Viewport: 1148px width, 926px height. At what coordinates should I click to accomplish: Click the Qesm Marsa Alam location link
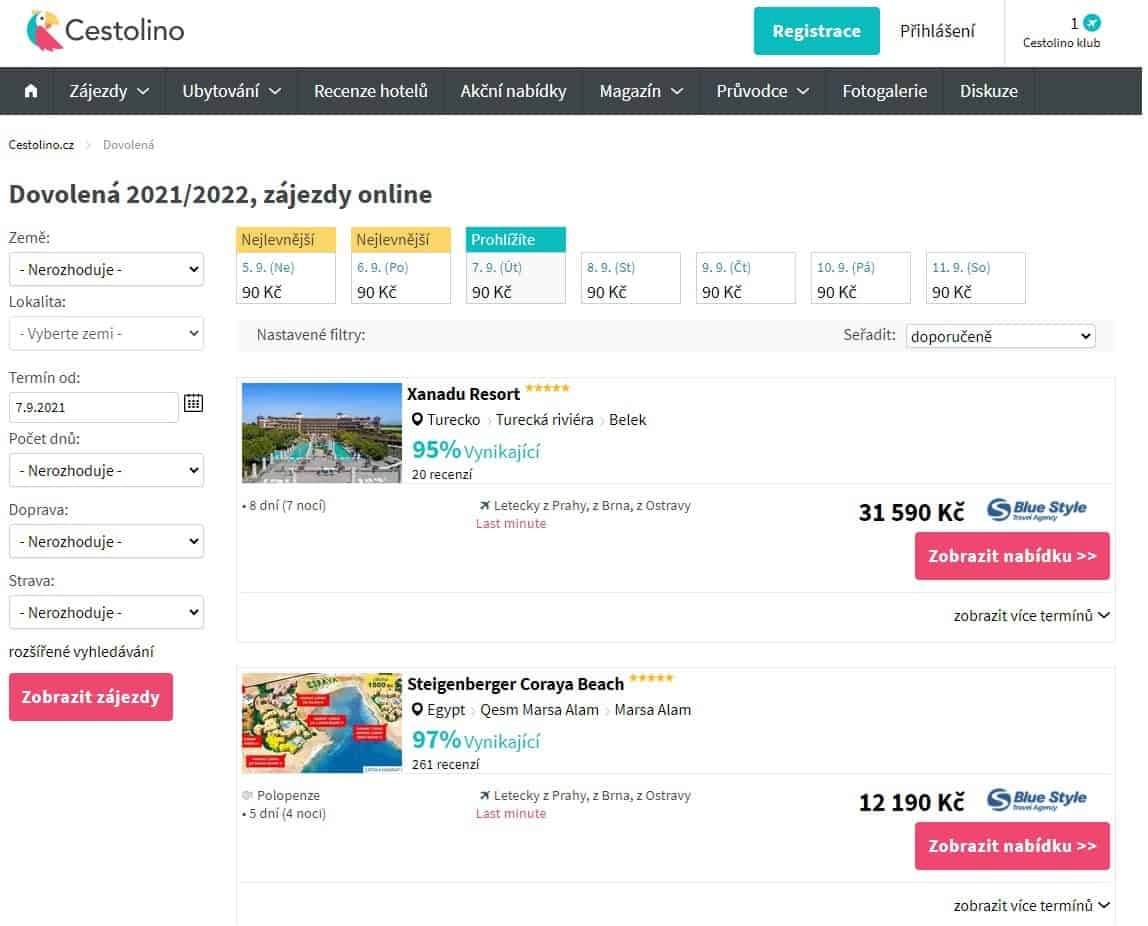point(539,710)
